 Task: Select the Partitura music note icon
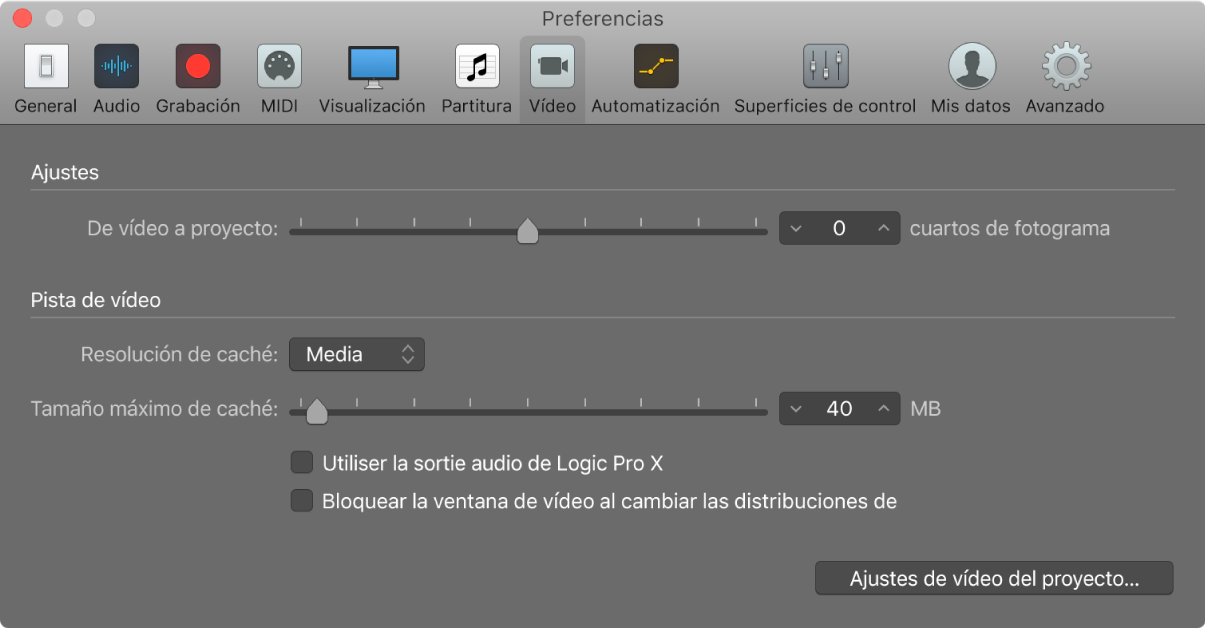point(477,67)
